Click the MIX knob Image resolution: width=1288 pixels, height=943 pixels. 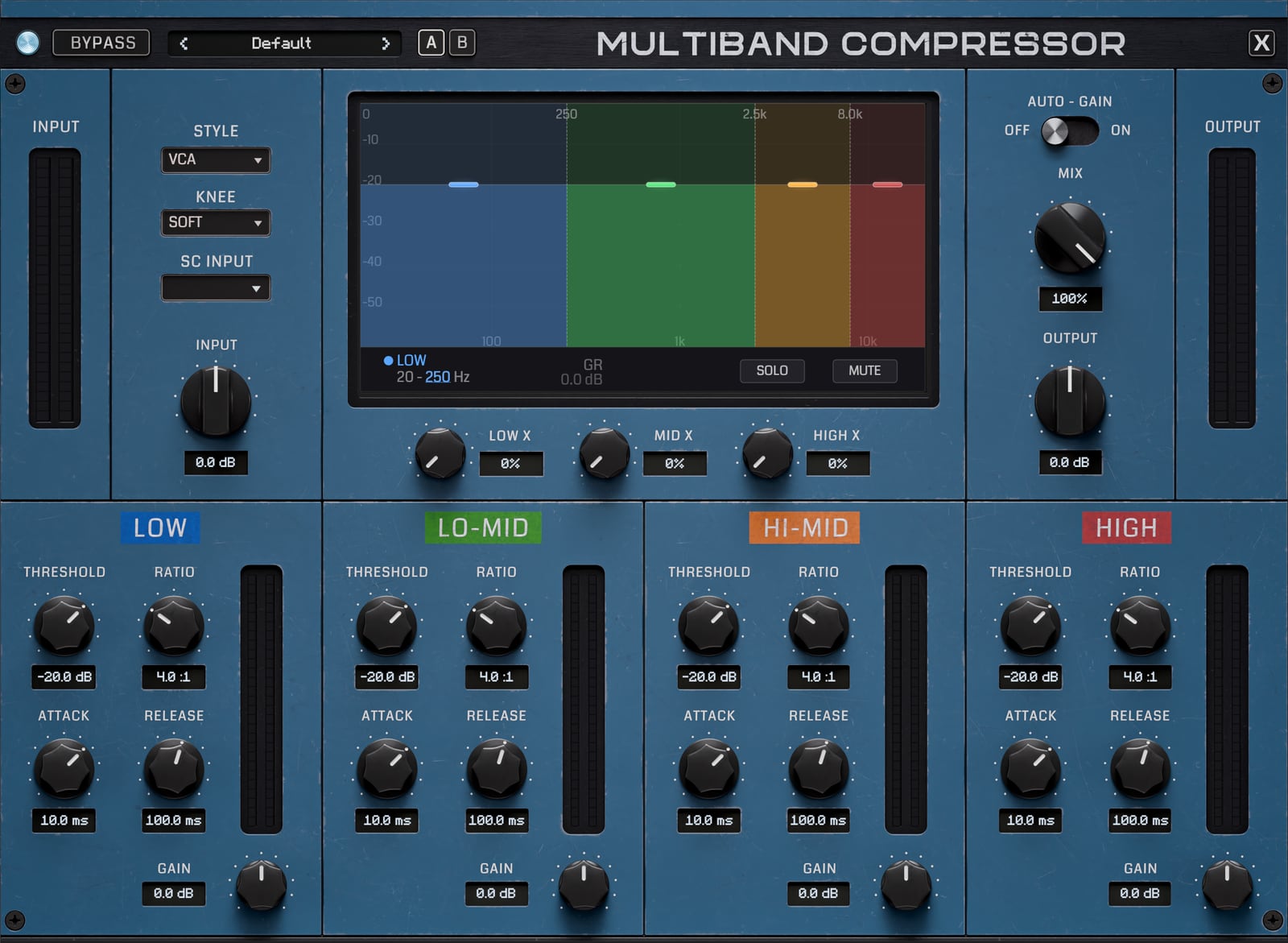(1070, 238)
